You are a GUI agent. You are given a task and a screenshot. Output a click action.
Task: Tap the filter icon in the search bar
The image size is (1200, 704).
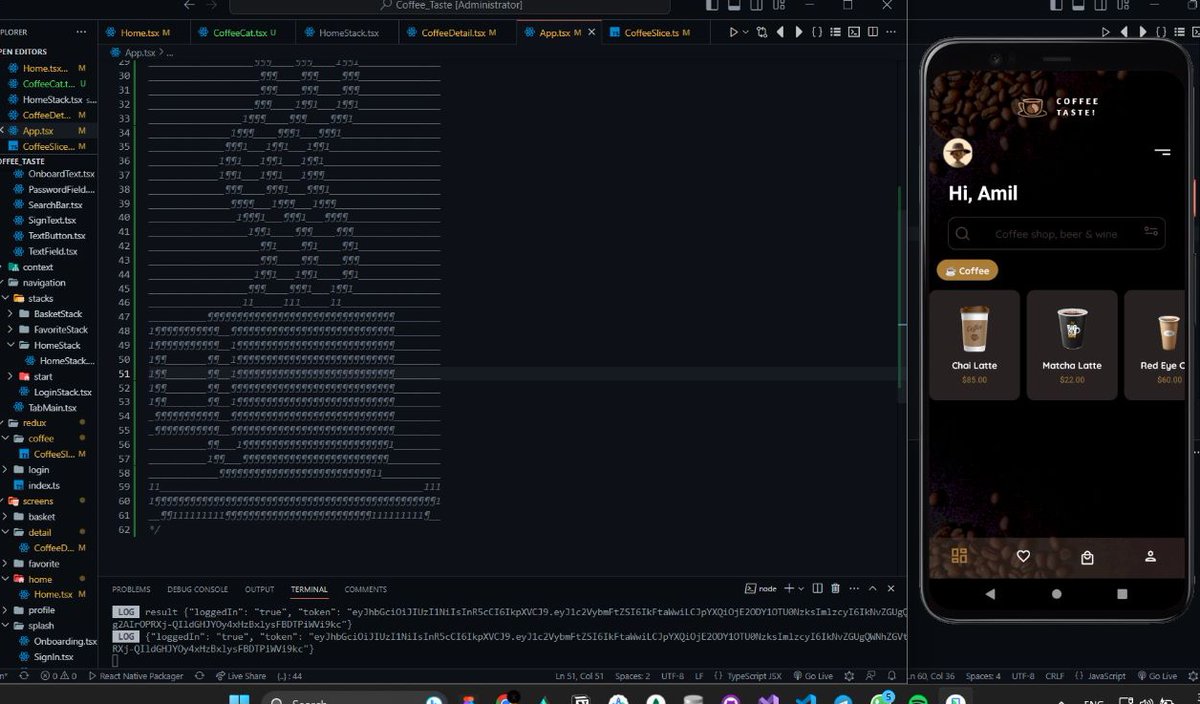point(1151,233)
